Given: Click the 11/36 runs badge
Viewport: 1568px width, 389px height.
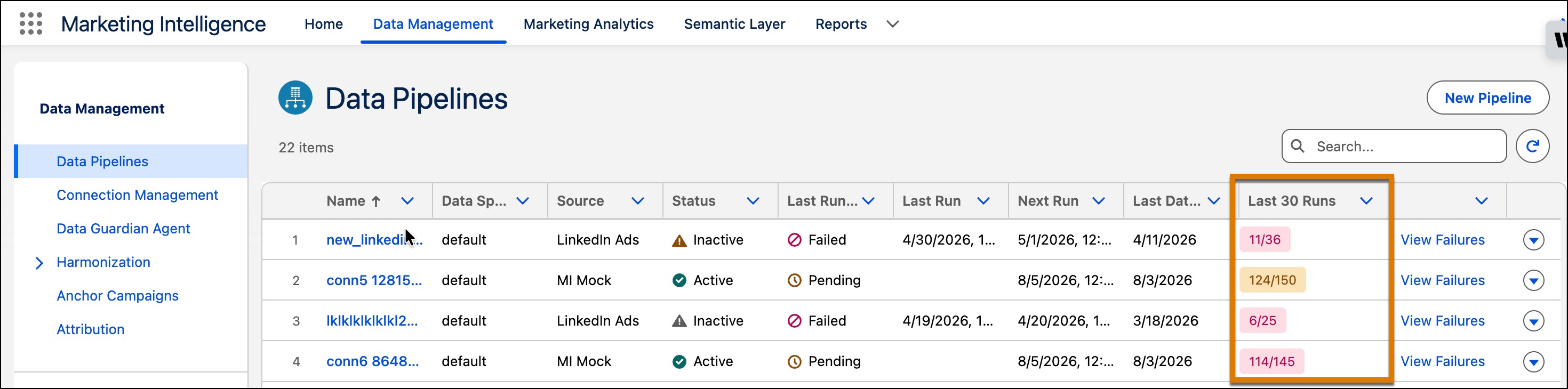Looking at the screenshot, I should (x=1265, y=240).
